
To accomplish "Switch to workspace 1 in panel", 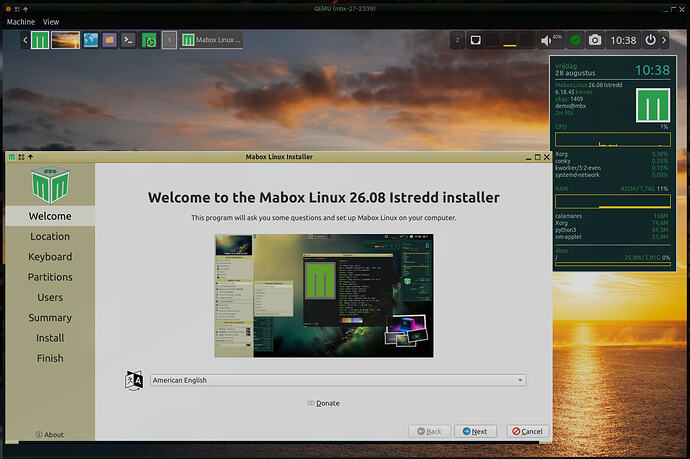I will coord(169,40).
